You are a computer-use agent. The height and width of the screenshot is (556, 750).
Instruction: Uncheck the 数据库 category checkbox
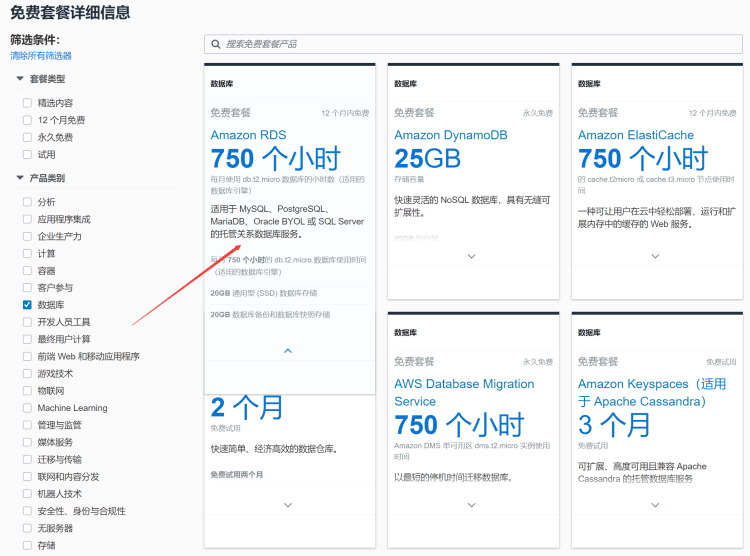27,305
